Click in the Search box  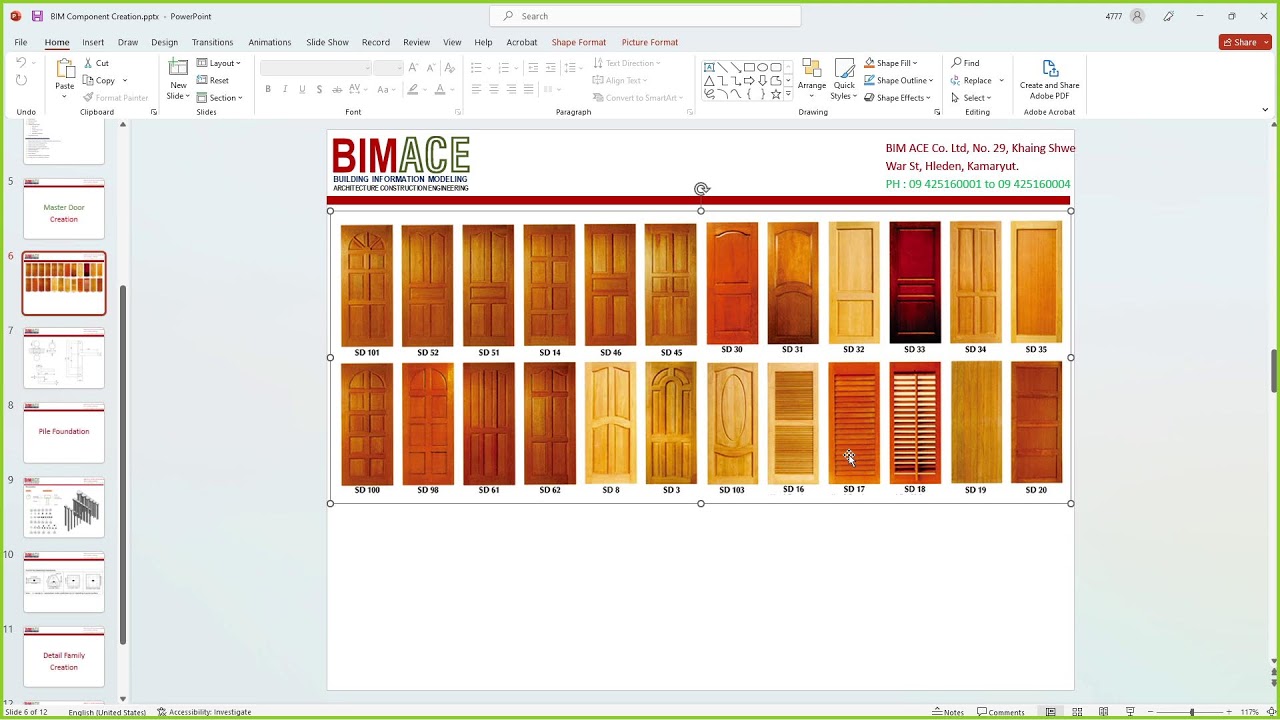click(645, 16)
